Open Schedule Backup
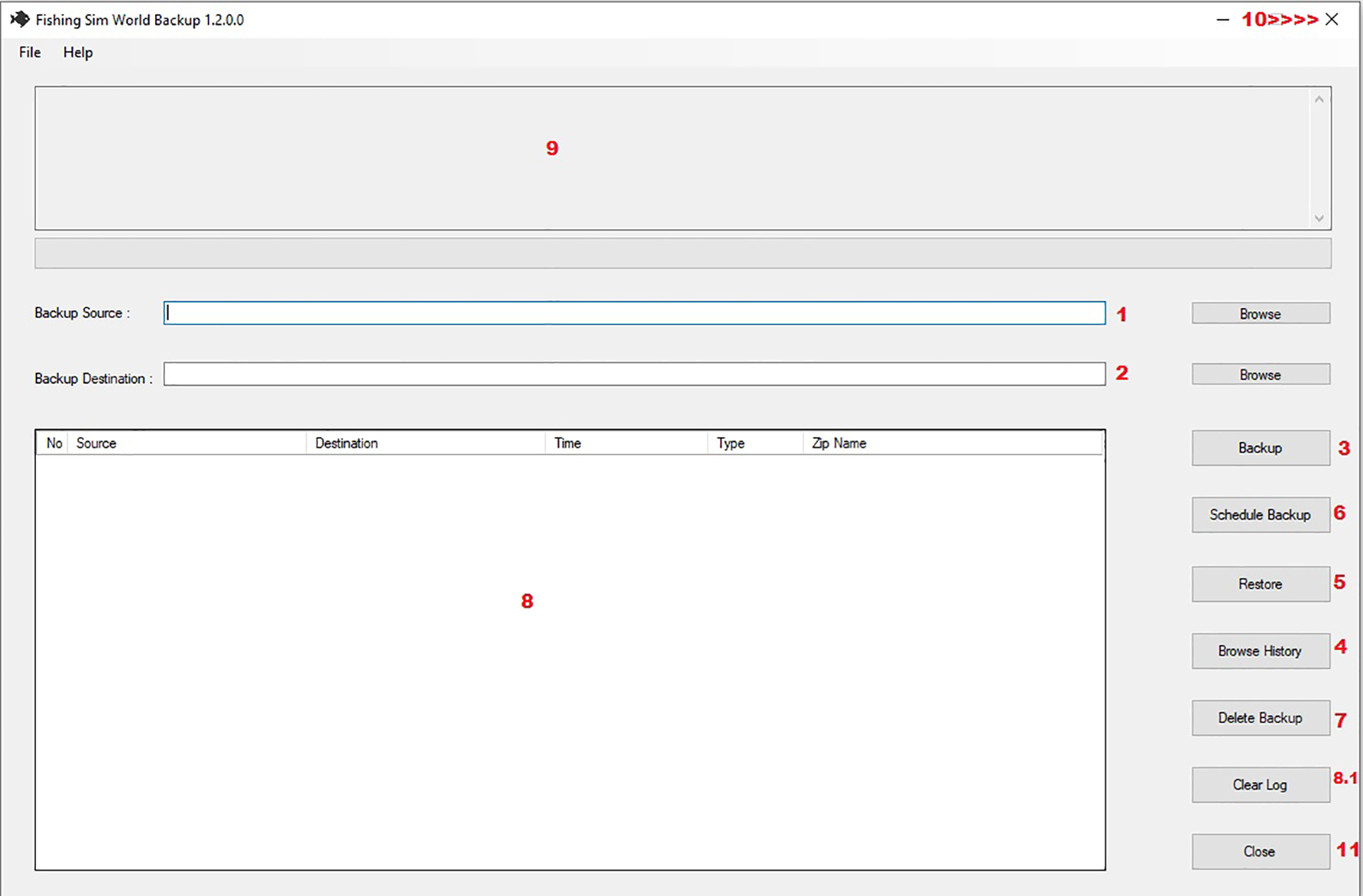 point(1261,515)
